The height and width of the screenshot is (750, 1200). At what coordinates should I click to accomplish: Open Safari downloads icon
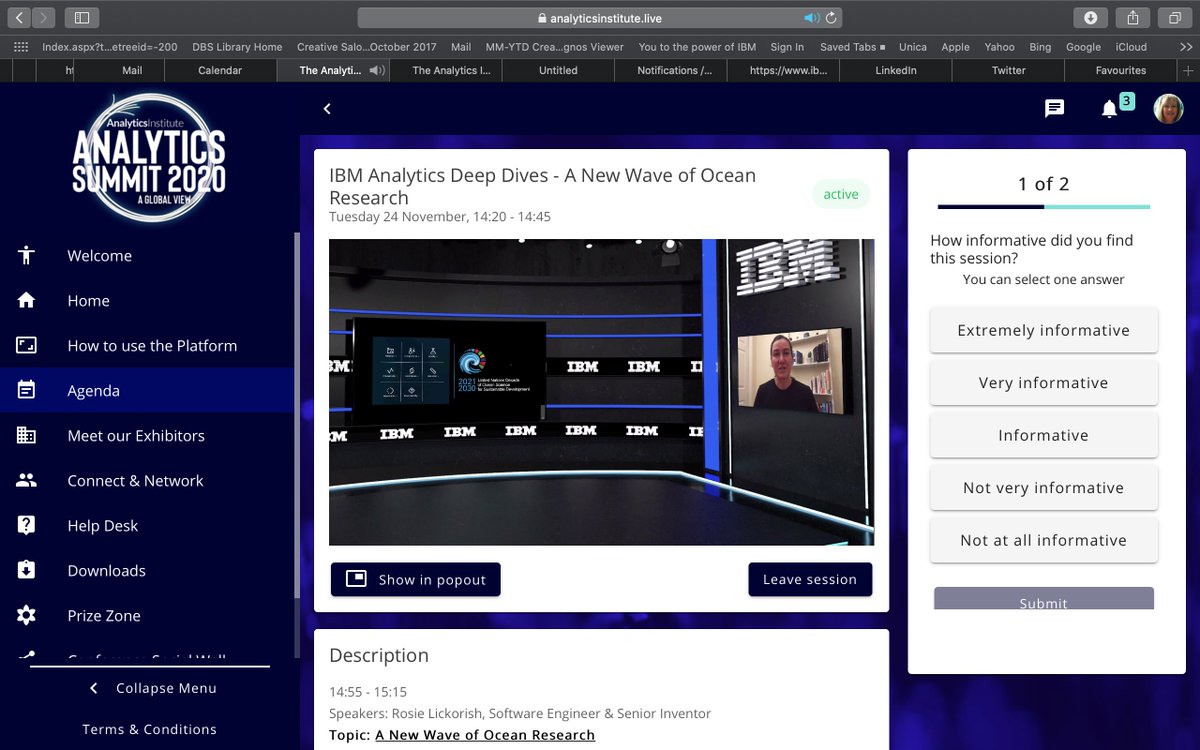[x=1089, y=18]
